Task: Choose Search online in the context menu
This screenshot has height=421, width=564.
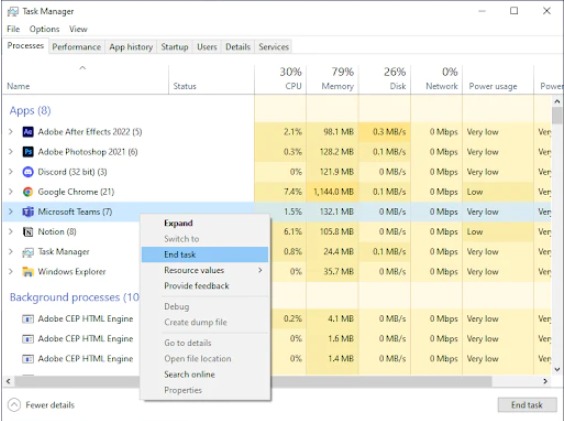Action: point(205,375)
